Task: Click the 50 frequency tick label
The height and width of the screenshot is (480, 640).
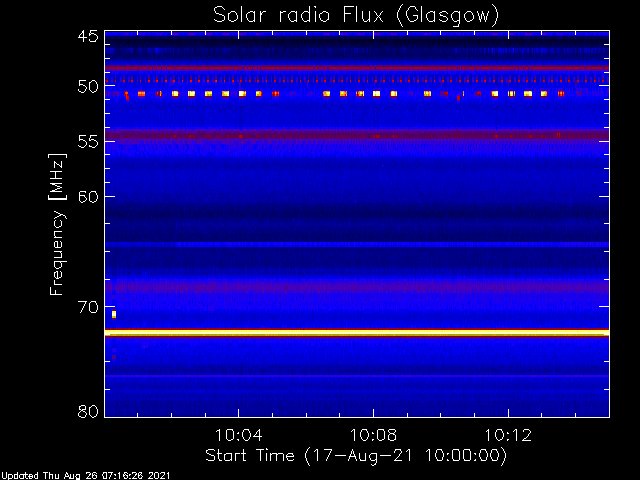Action: coord(88,87)
